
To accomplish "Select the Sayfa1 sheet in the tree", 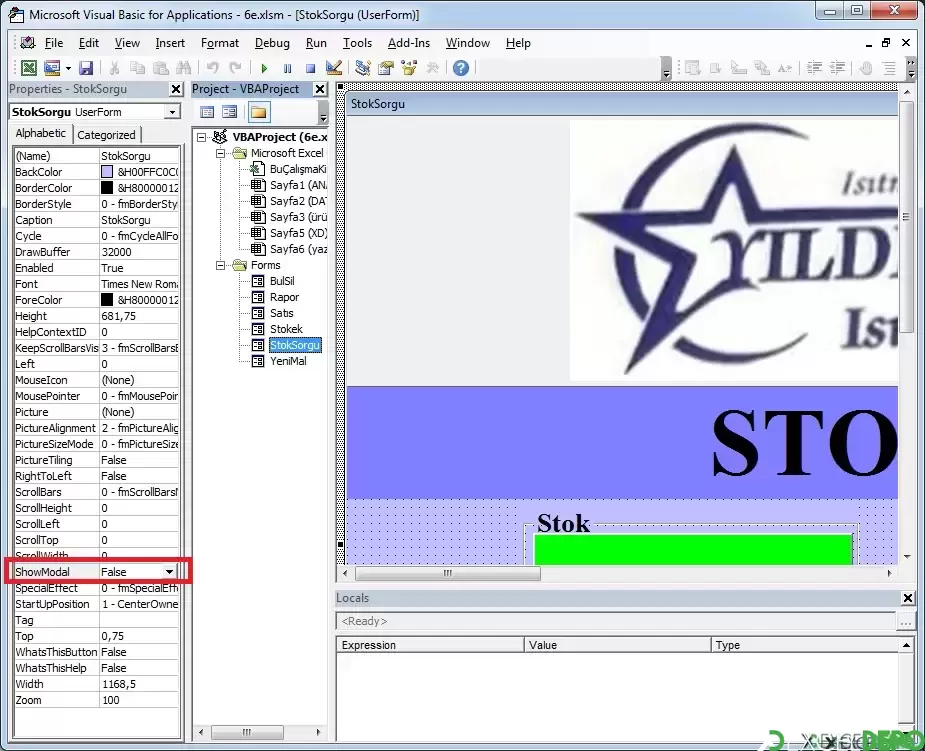I will click(298, 185).
